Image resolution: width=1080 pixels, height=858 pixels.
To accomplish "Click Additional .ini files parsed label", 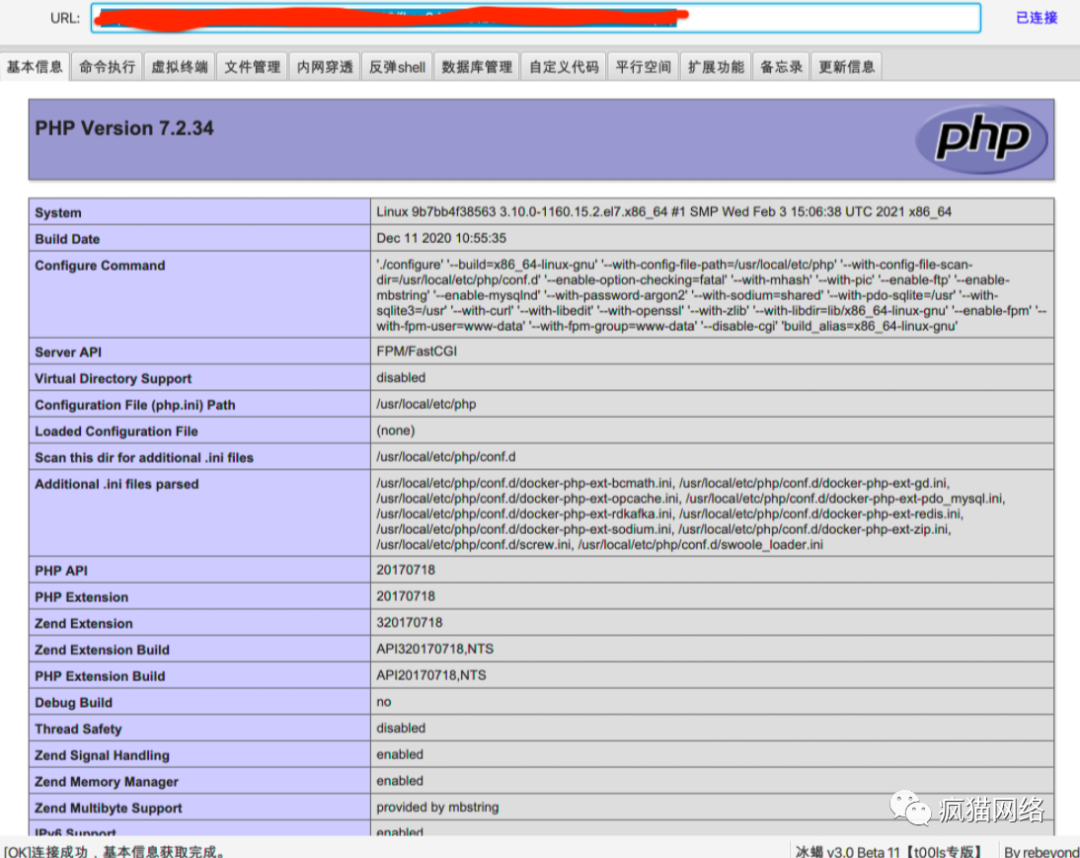I will 116,484.
